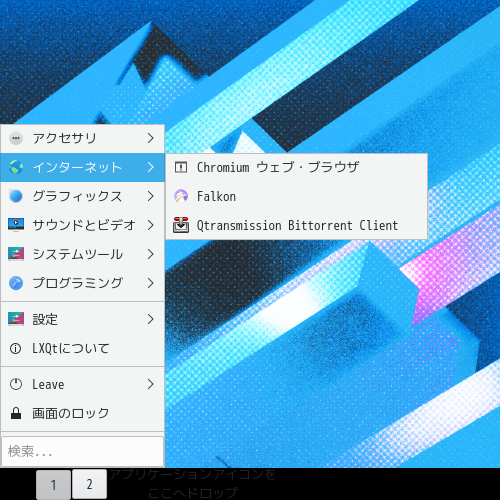Click the 画面のロック padlock icon

tap(16, 413)
